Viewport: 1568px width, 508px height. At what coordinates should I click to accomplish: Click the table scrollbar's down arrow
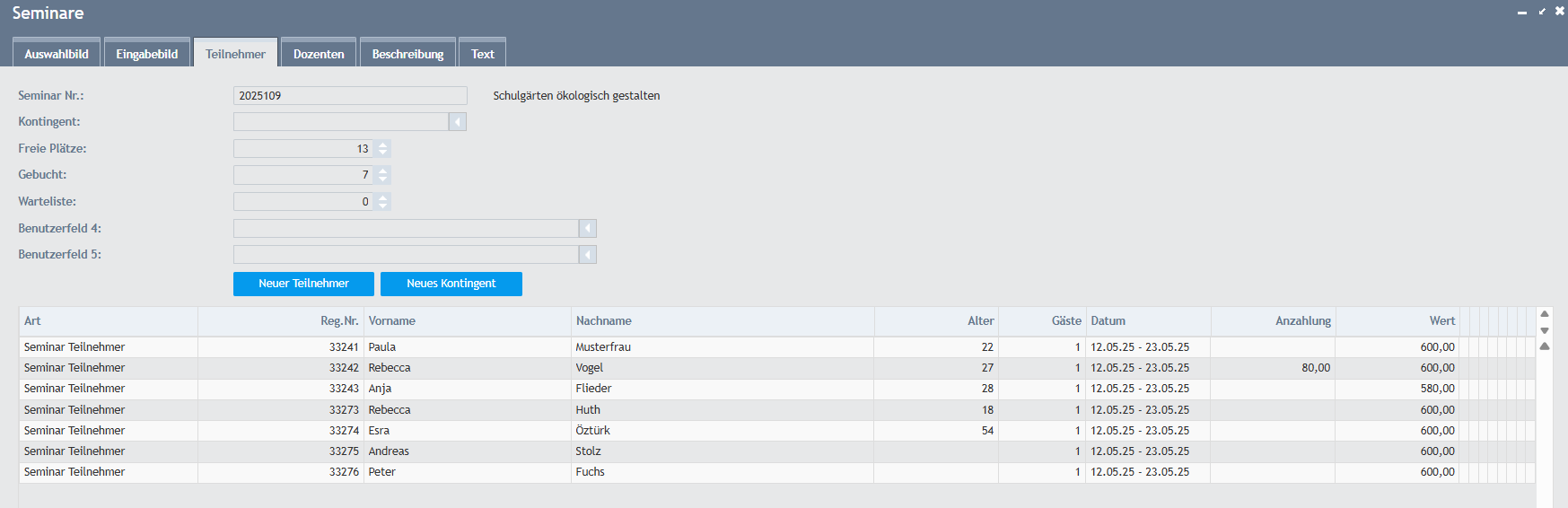tap(1545, 330)
